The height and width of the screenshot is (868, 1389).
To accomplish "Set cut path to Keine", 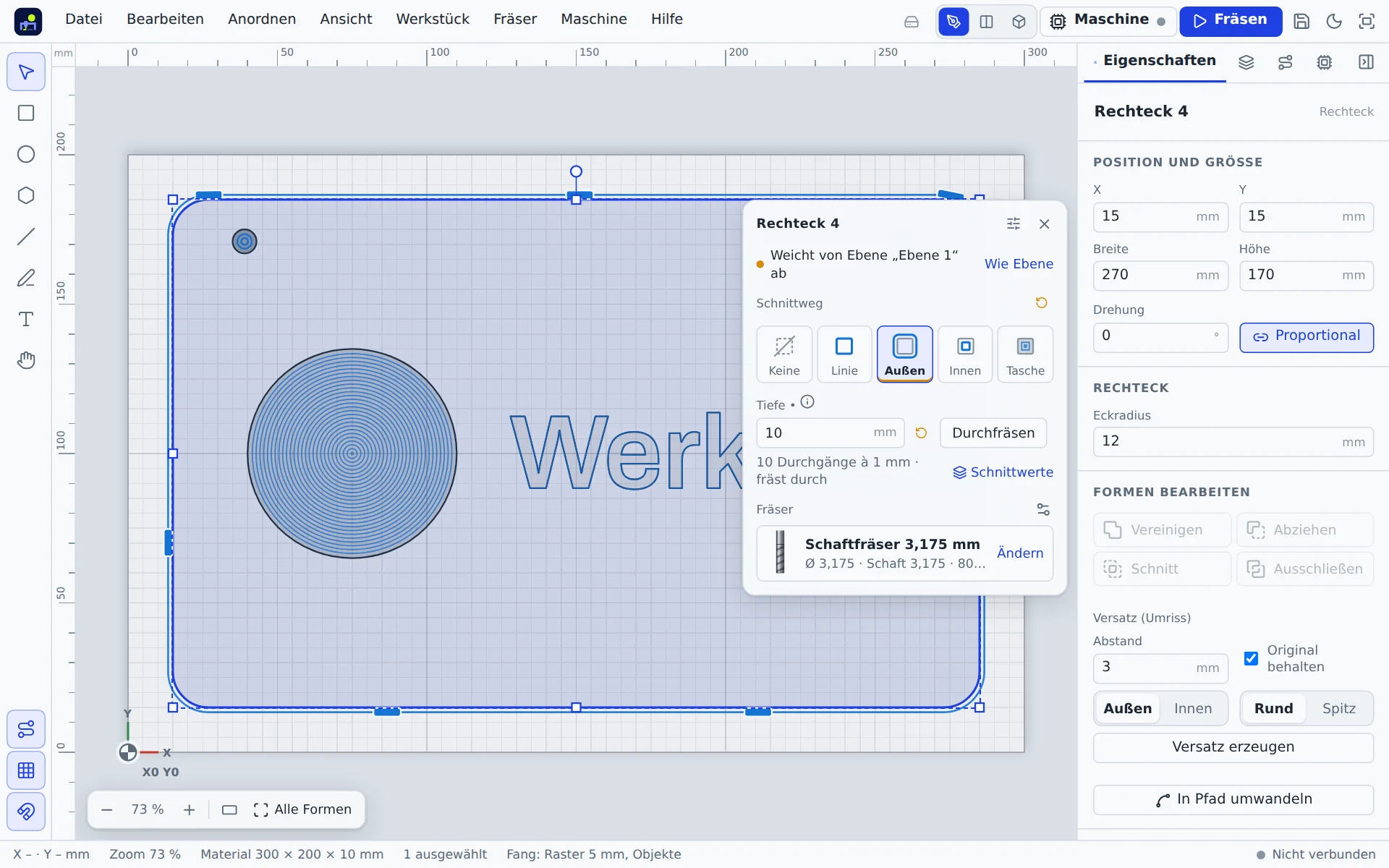I will tap(784, 354).
